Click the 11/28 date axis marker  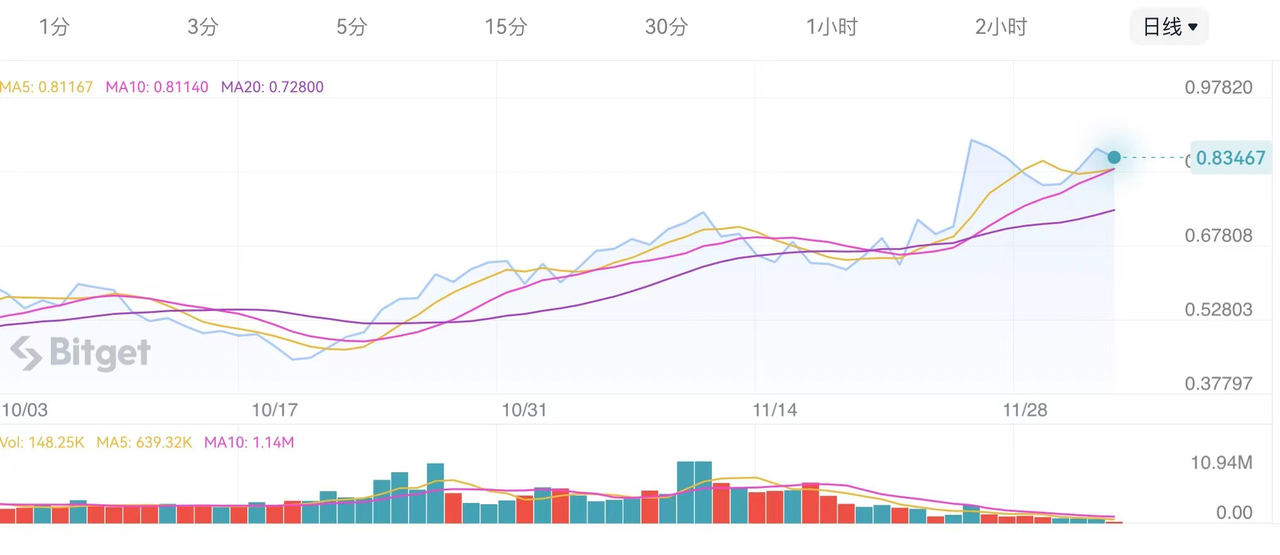pyautogui.click(x=1025, y=410)
